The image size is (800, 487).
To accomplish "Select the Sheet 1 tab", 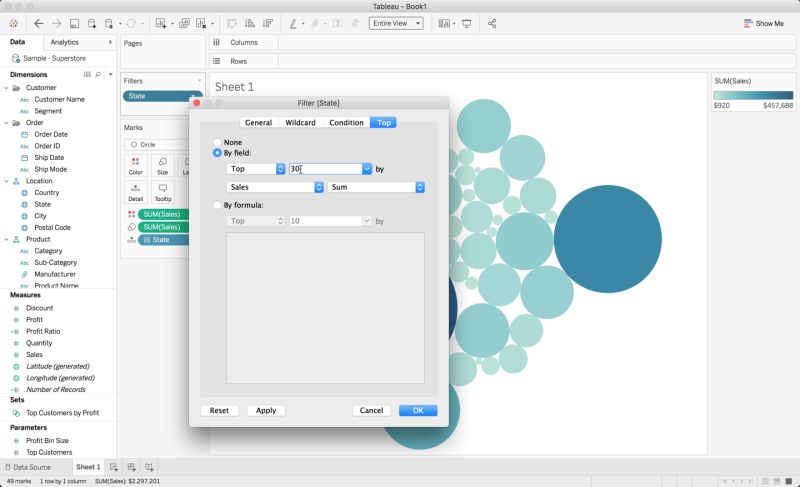I will (88, 467).
